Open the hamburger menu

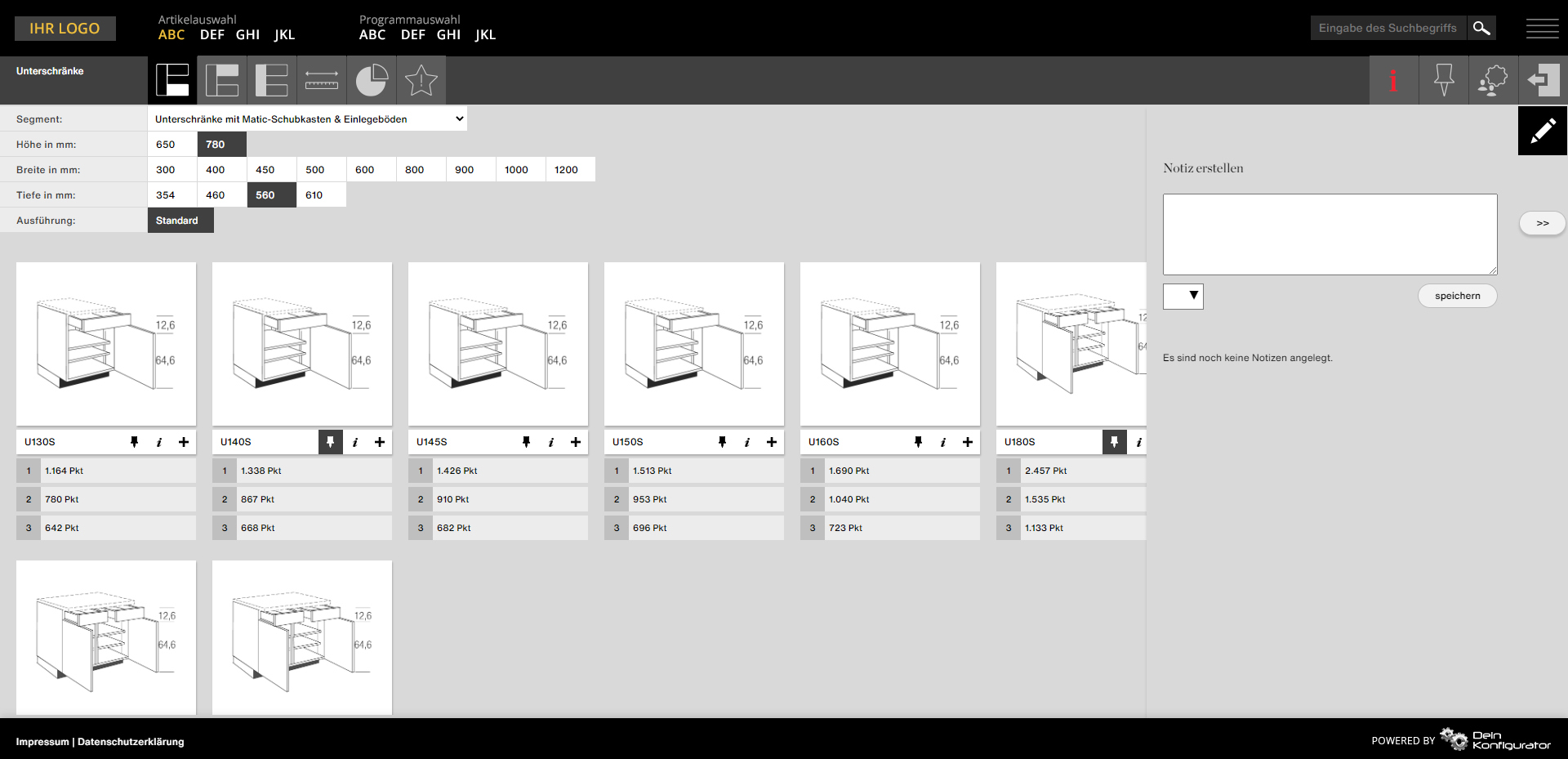pyautogui.click(x=1542, y=29)
